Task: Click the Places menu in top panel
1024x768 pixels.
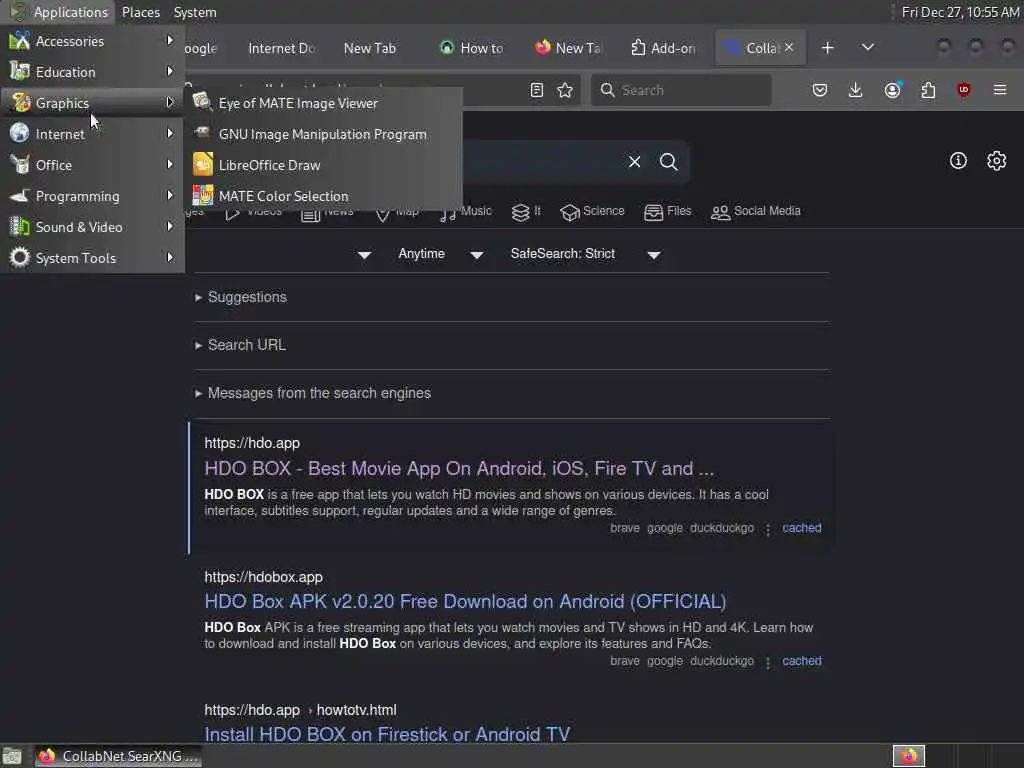Action: click(140, 12)
